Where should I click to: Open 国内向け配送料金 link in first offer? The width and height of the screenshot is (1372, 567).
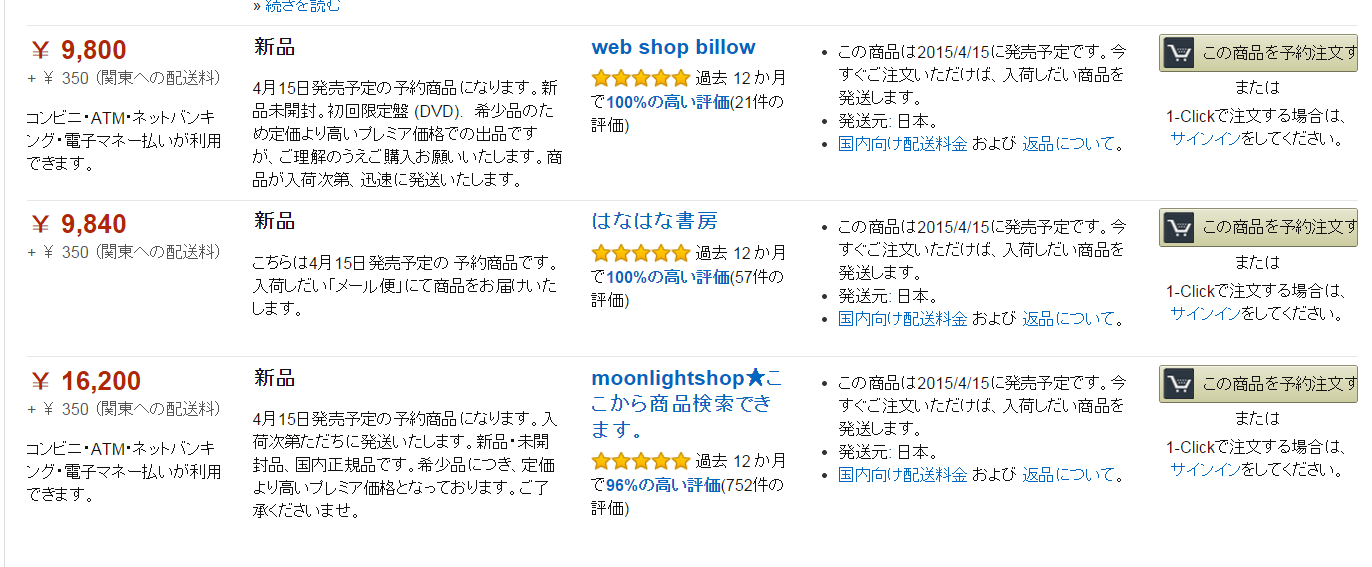903,144
